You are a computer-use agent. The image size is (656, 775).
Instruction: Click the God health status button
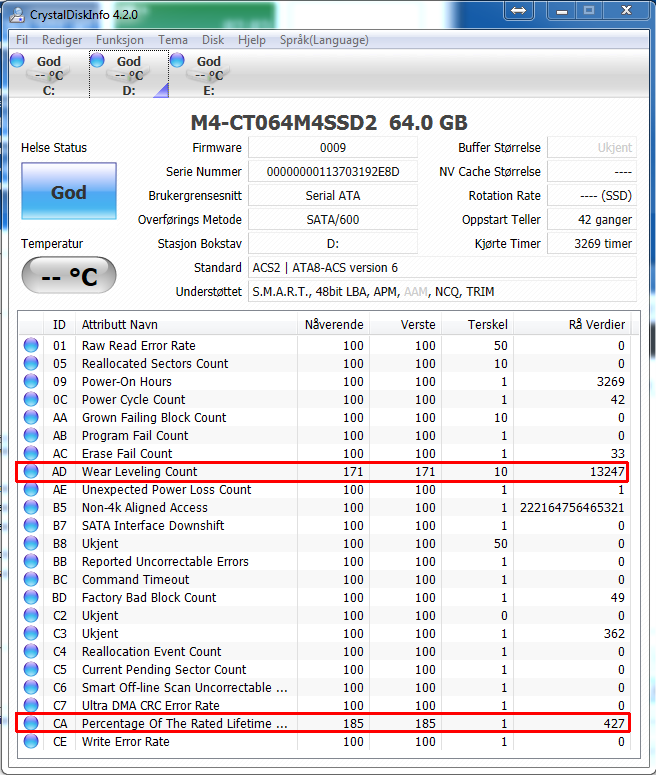[69, 191]
